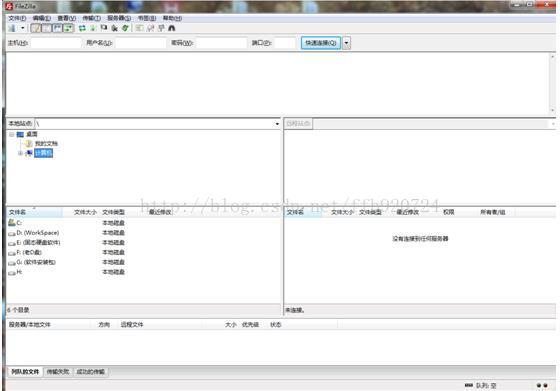Click the message log scrollbar down arrow
The width and height of the screenshot is (560, 391).
point(552,111)
